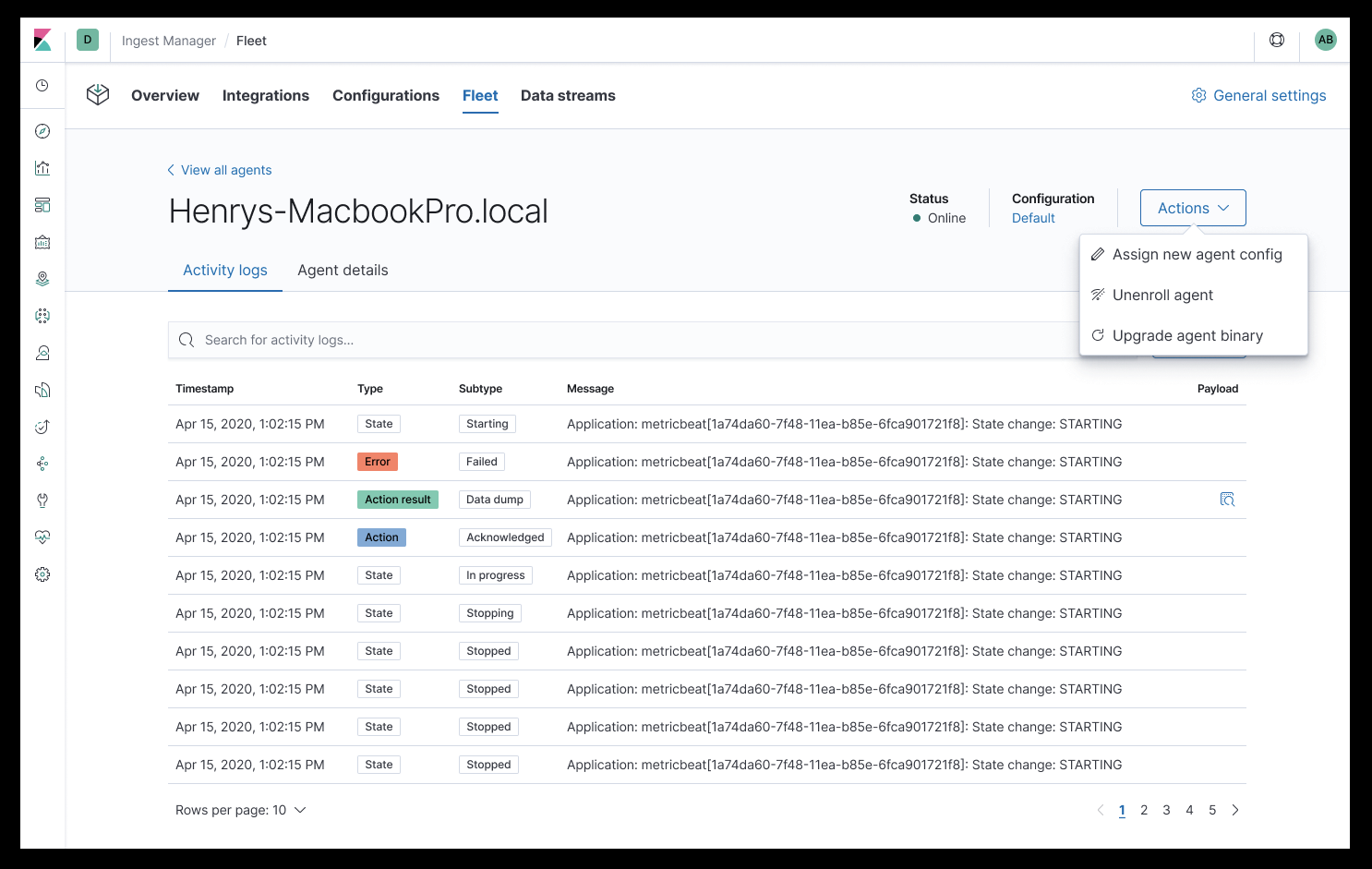Open Maps icon in sidebar
1372x869 pixels.
pyautogui.click(x=42, y=279)
